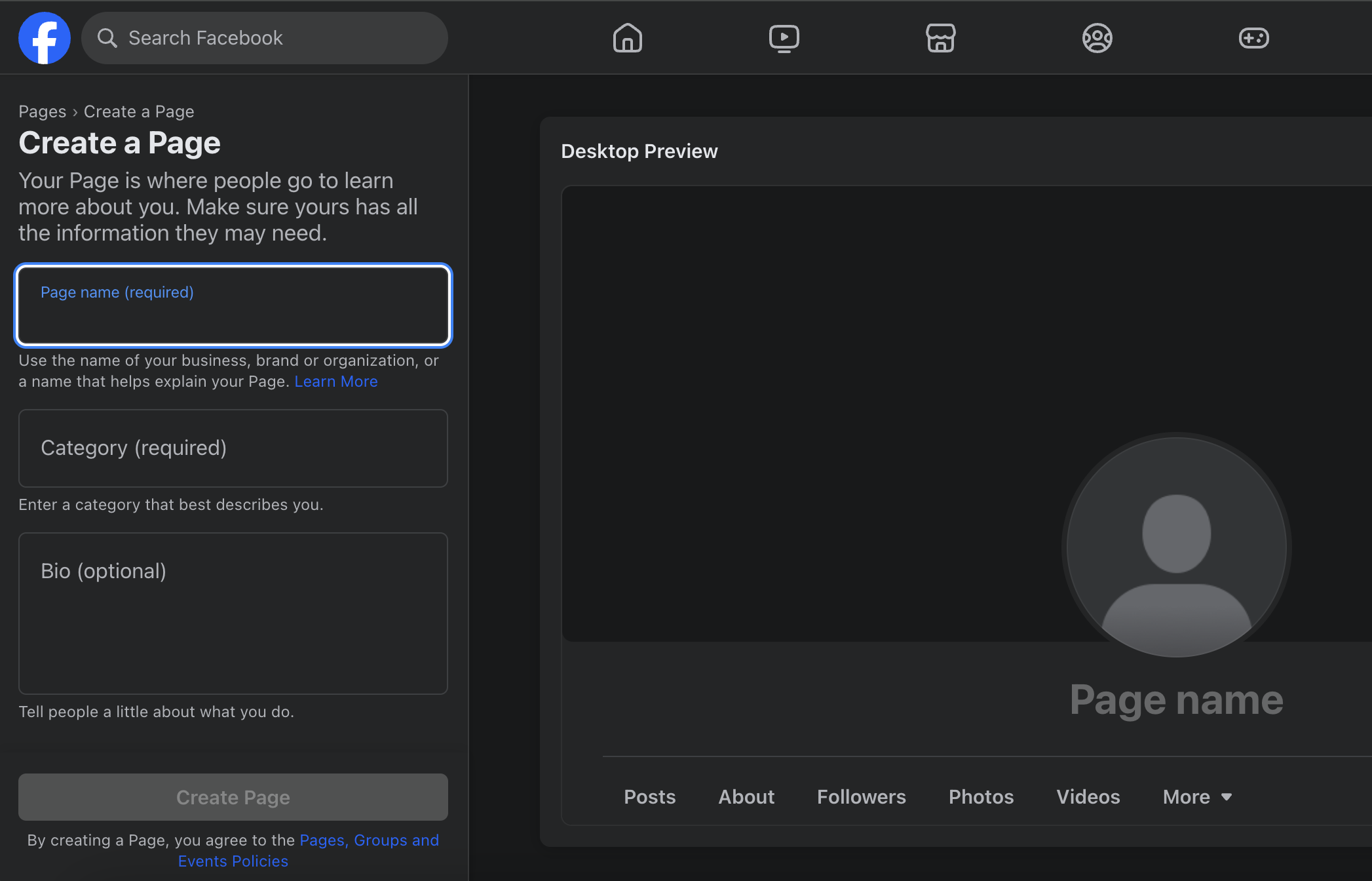Open the Groups icon

coord(1097,38)
